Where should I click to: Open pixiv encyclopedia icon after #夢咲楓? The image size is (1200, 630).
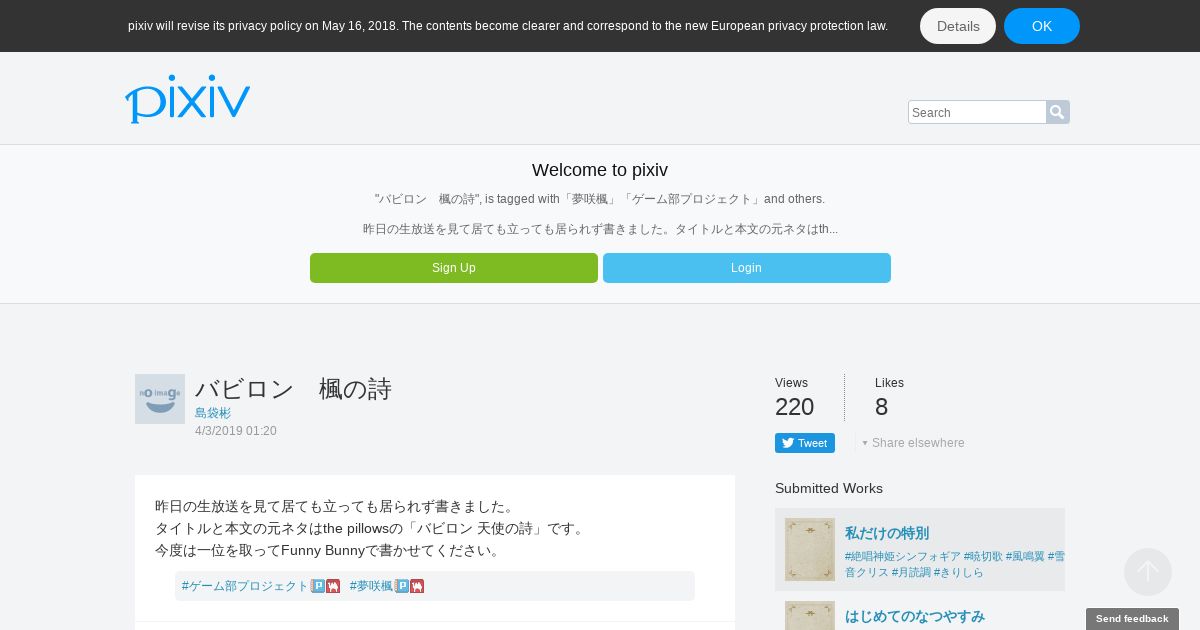coord(402,586)
